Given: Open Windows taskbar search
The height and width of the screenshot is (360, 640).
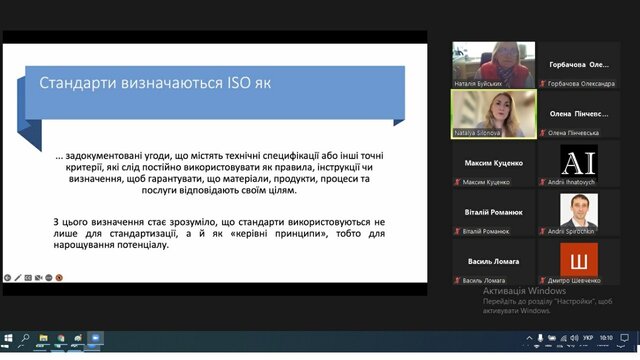Looking at the screenshot, I should pos(25,338).
